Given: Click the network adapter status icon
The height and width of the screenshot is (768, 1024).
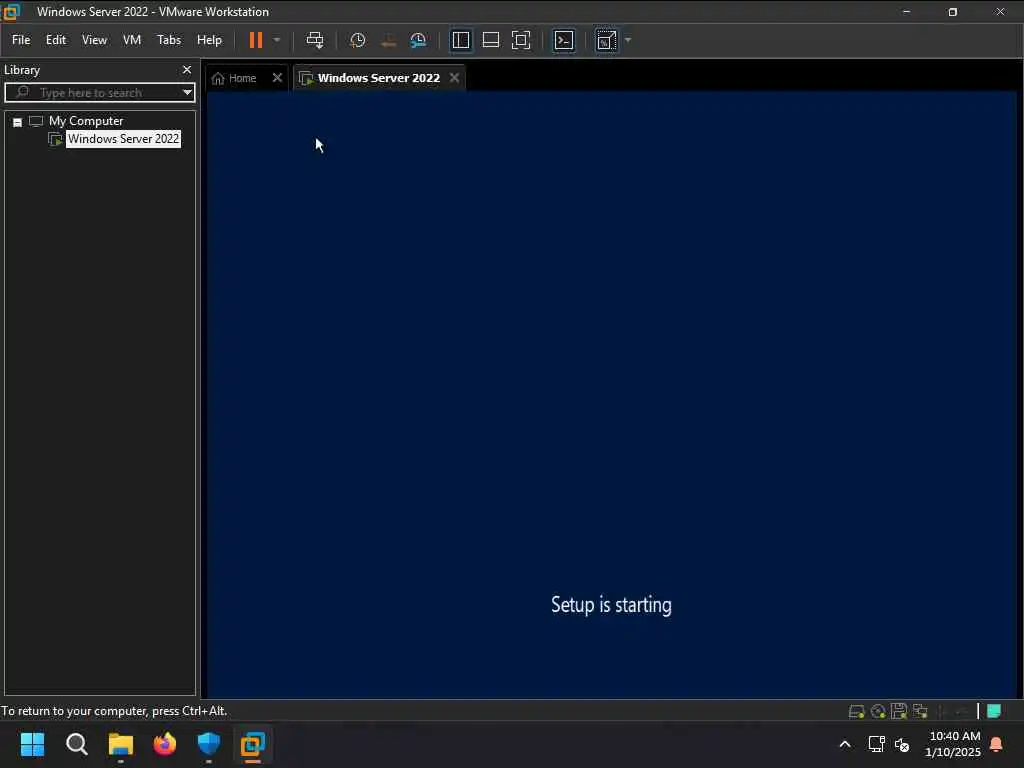Looking at the screenshot, I should (920, 711).
